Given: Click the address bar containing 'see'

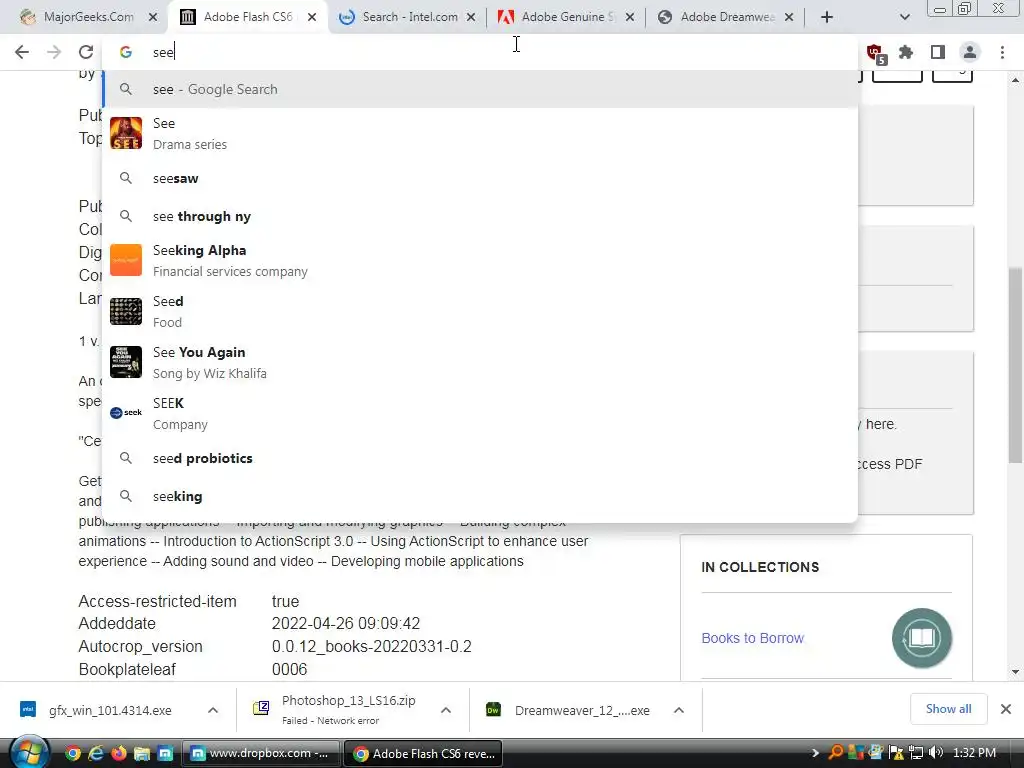Looking at the screenshot, I should [x=480, y=52].
